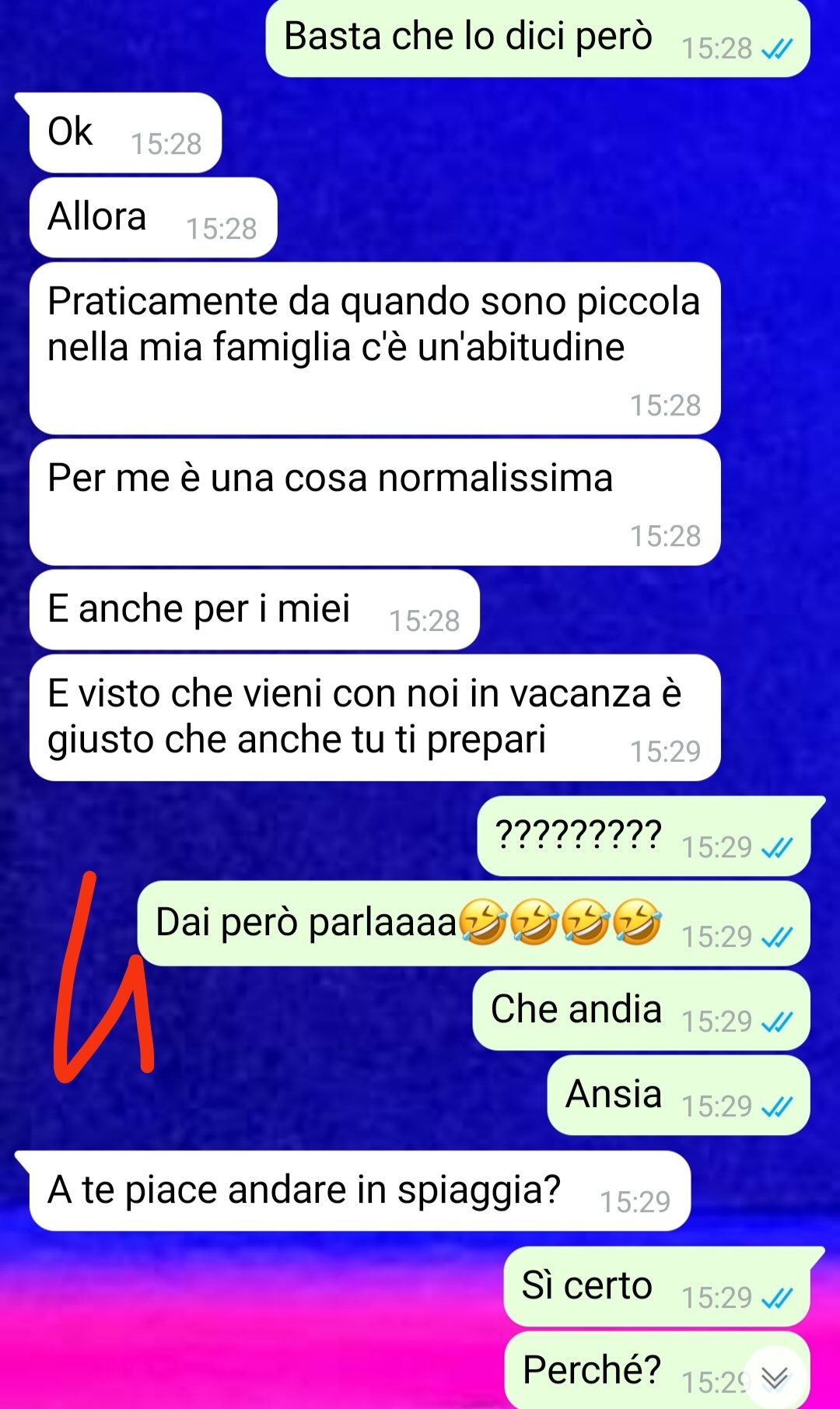Tap the blue double ticks beside '?????????'

click(x=777, y=848)
